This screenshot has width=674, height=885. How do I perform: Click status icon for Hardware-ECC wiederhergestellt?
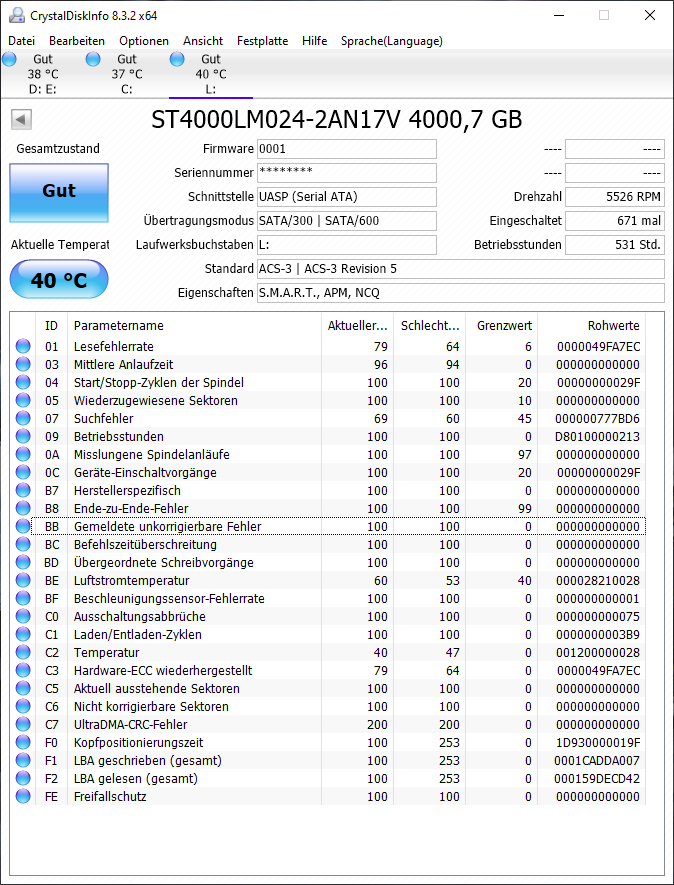[23, 671]
